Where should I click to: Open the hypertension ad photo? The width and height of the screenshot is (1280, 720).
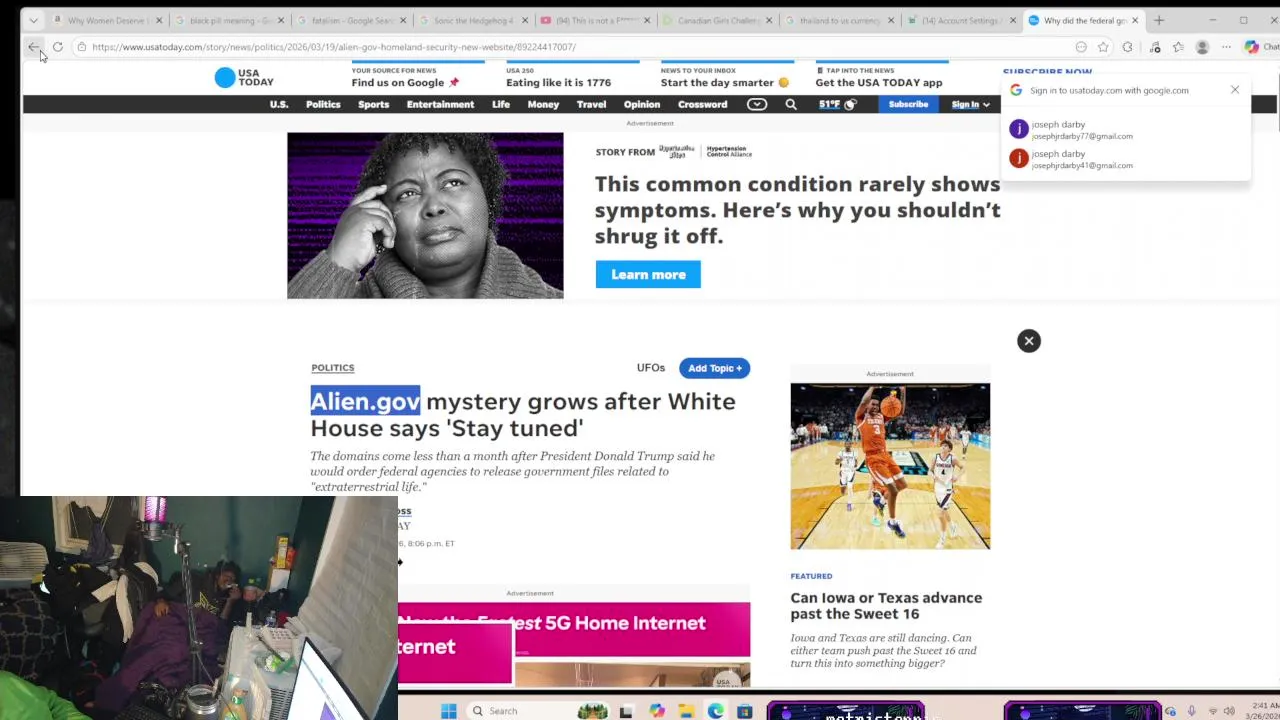(425, 215)
